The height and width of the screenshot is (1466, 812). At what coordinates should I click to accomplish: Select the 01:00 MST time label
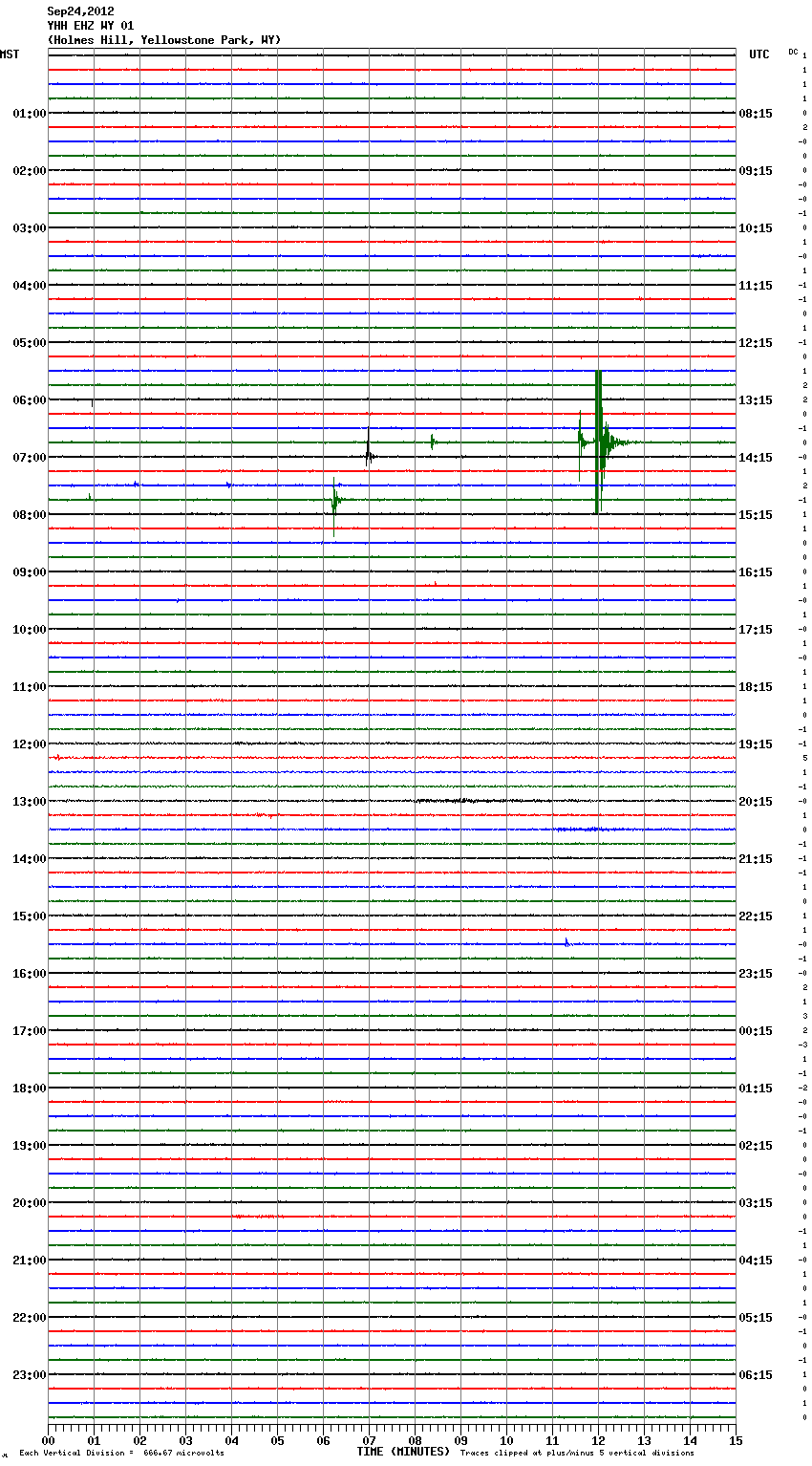[x=30, y=114]
